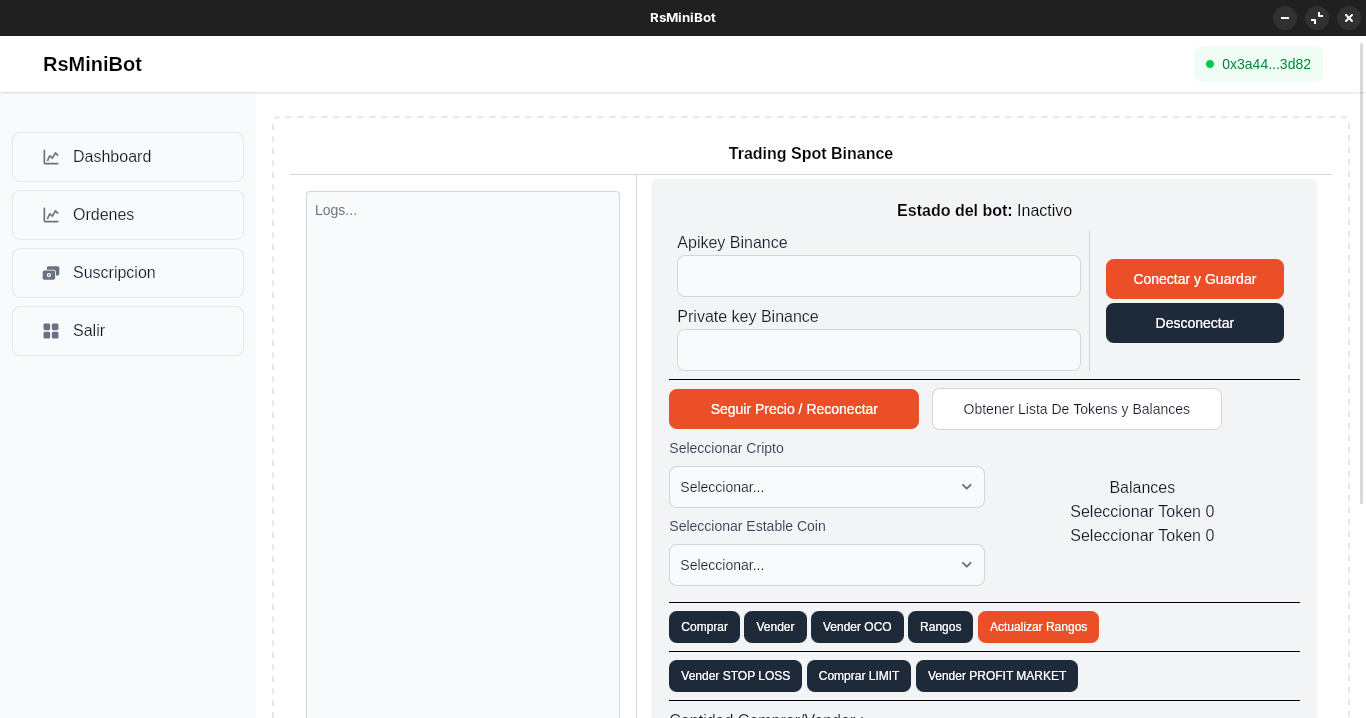Focus the Apikey Binance input field

[878, 276]
